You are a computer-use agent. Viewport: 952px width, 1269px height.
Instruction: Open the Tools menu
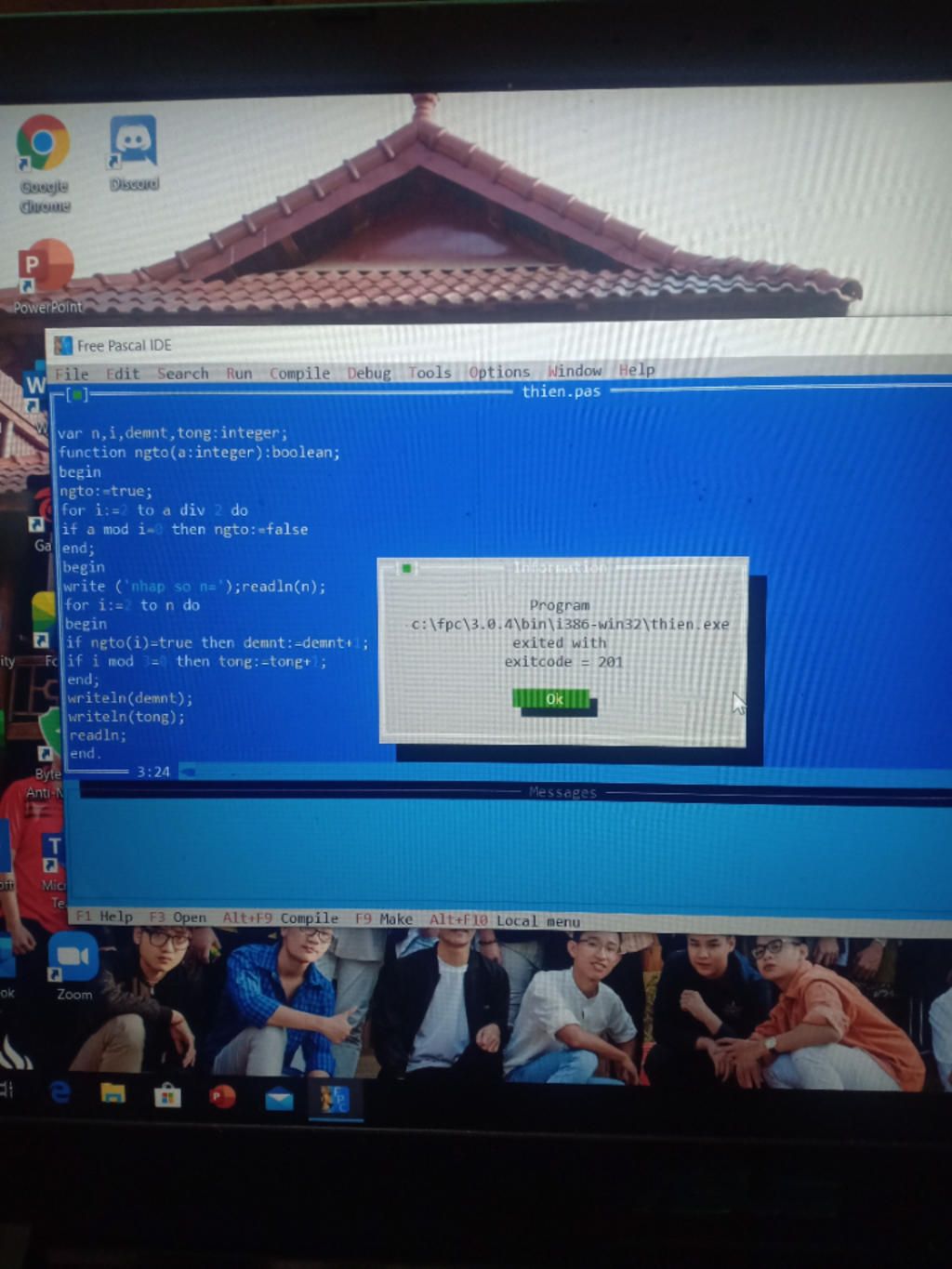coord(430,373)
